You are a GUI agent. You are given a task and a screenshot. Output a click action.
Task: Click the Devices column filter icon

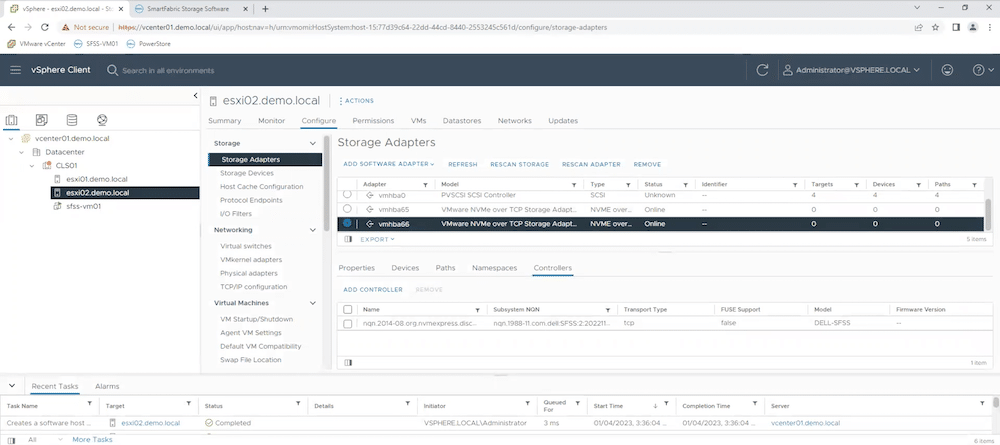coord(918,185)
